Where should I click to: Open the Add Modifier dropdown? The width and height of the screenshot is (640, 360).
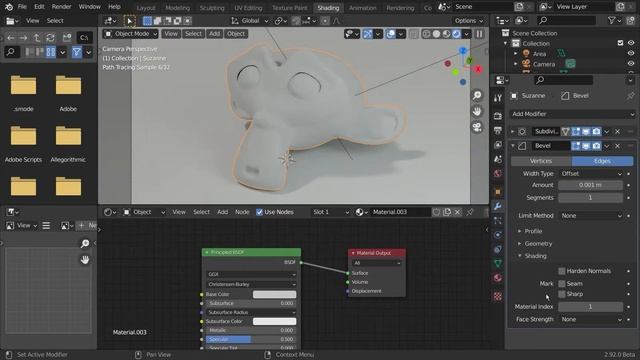572,114
